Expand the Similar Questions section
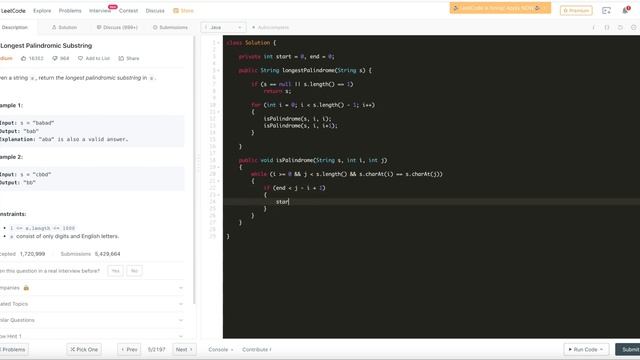Image resolution: width=640 pixels, height=360 pixels. coord(91,320)
